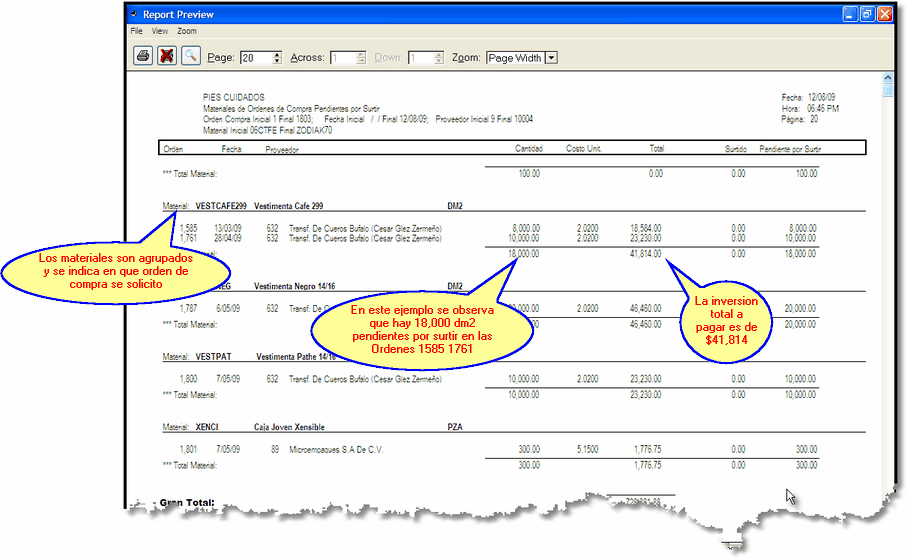Viewport: 908px width, 560px height.
Task: Open the View menu
Action: (x=160, y=31)
